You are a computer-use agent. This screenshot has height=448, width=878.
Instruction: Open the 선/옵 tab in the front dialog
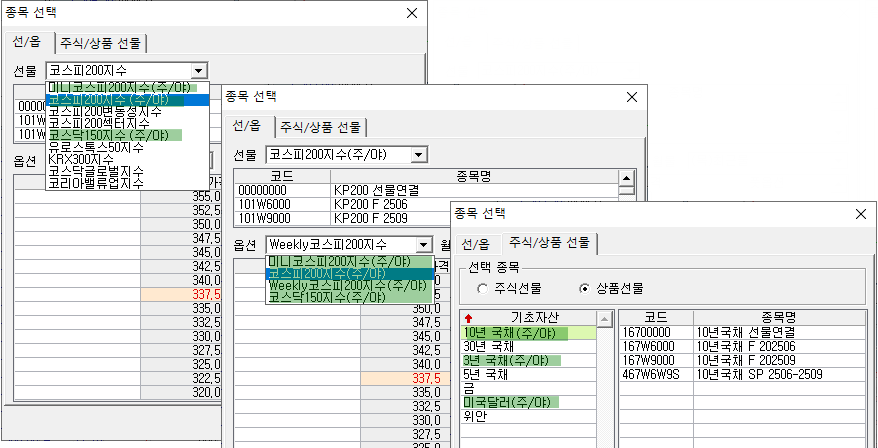(476, 244)
